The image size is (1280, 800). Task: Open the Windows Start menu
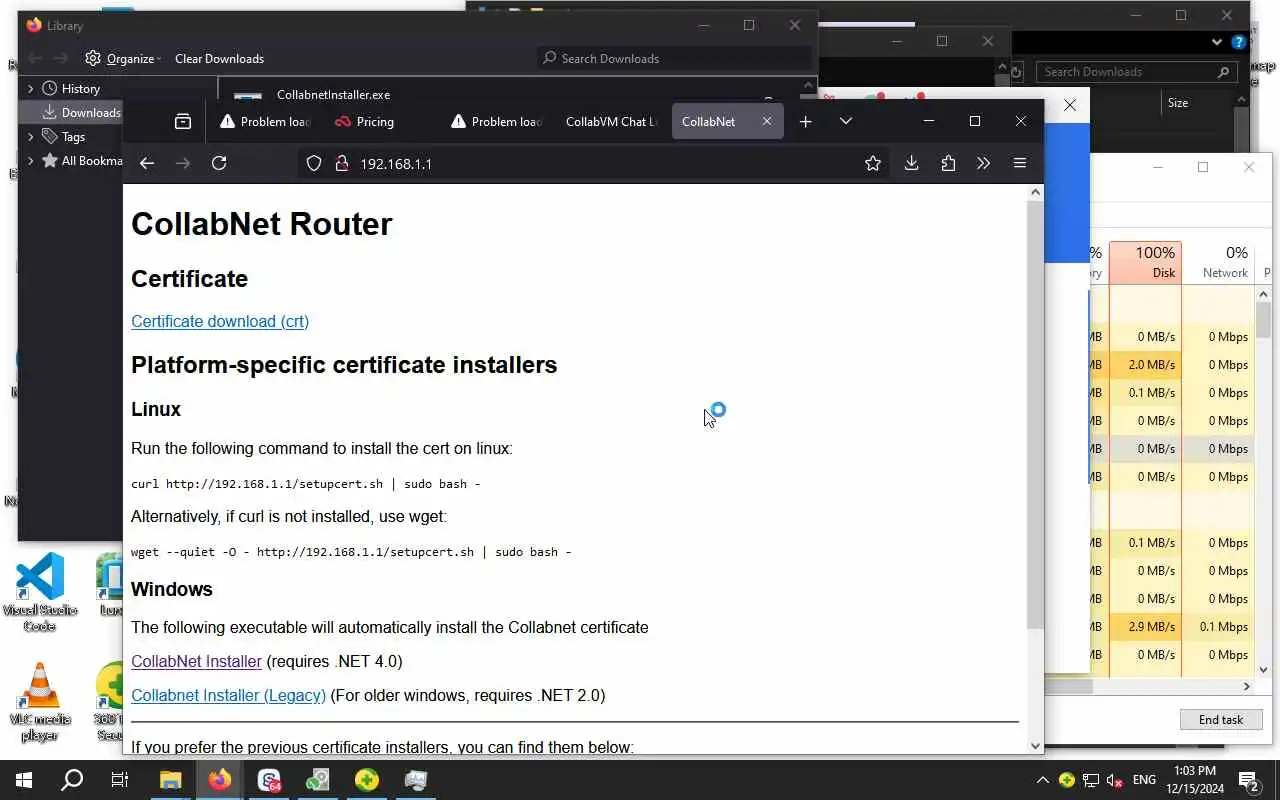click(x=24, y=780)
